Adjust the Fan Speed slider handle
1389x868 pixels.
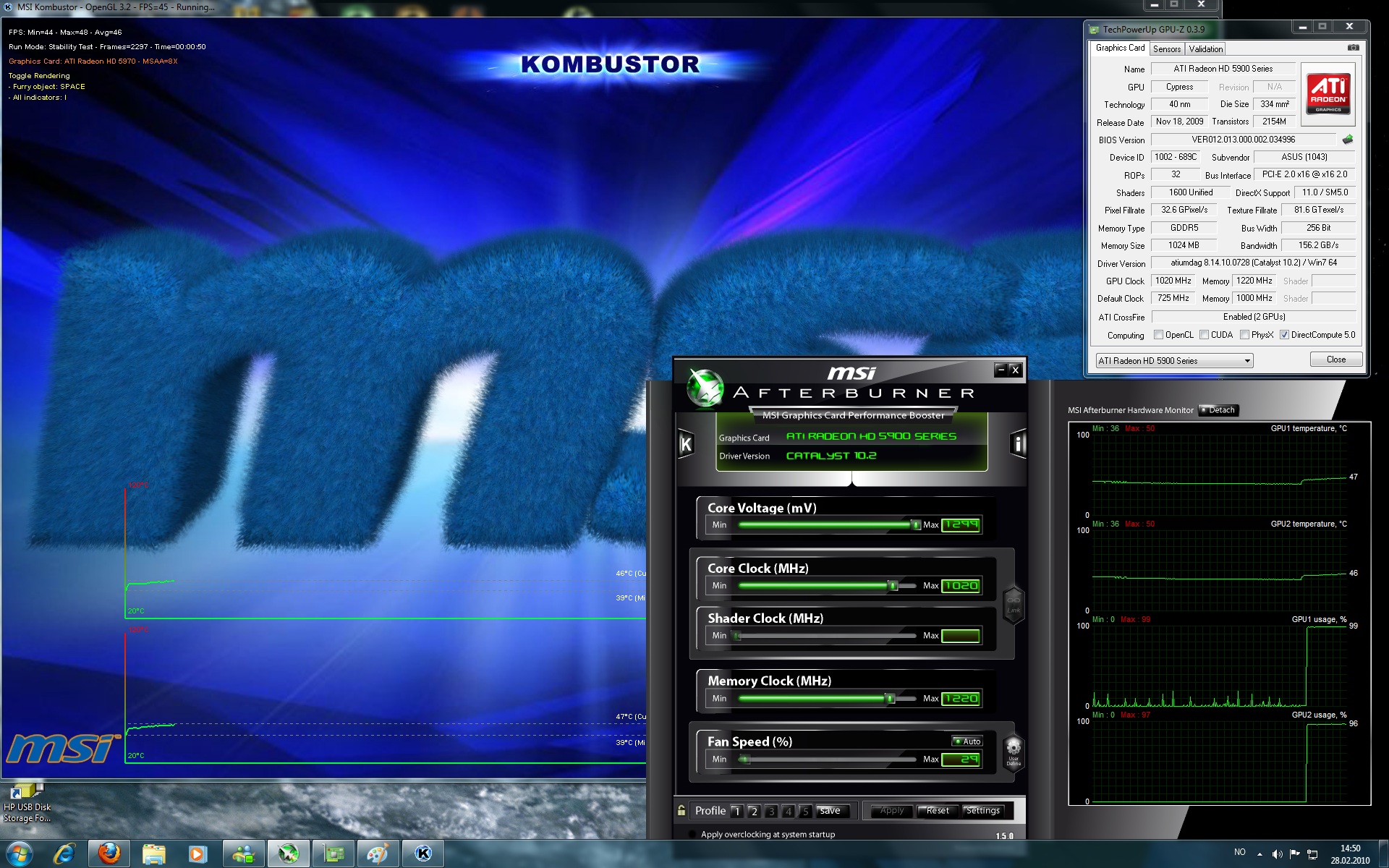pos(744,759)
